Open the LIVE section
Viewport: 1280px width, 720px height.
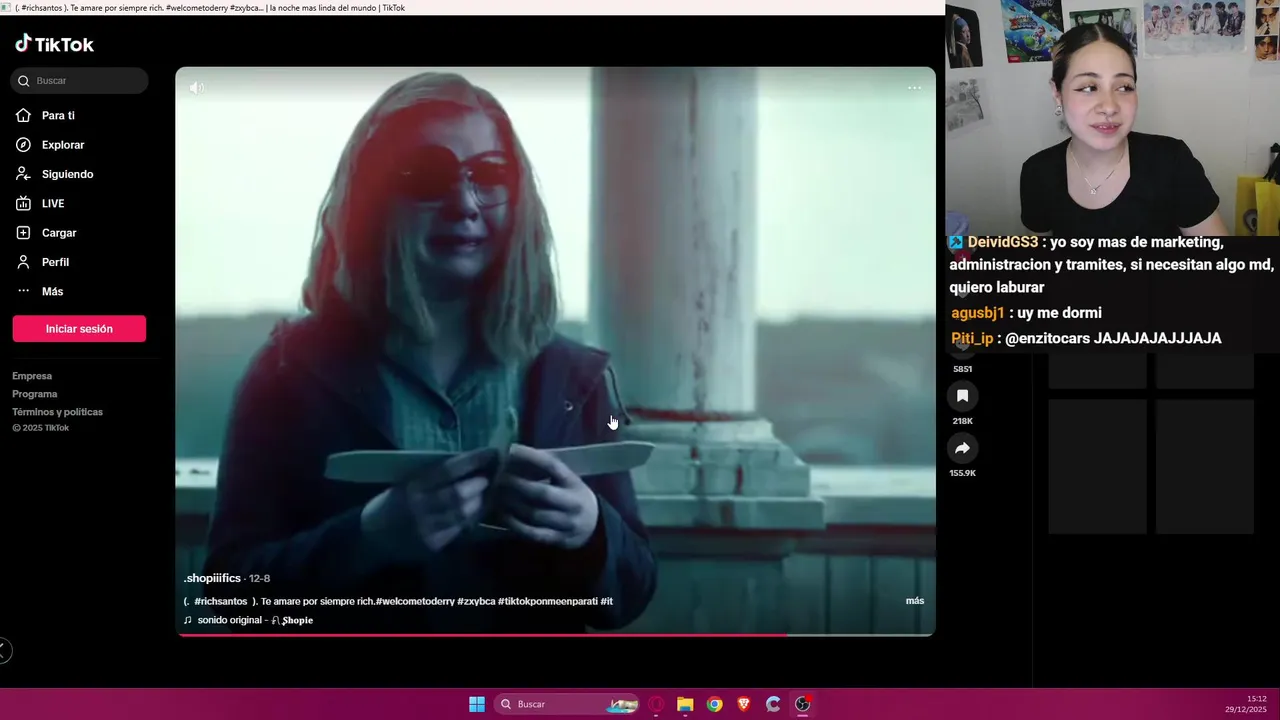pyautogui.click(x=53, y=203)
